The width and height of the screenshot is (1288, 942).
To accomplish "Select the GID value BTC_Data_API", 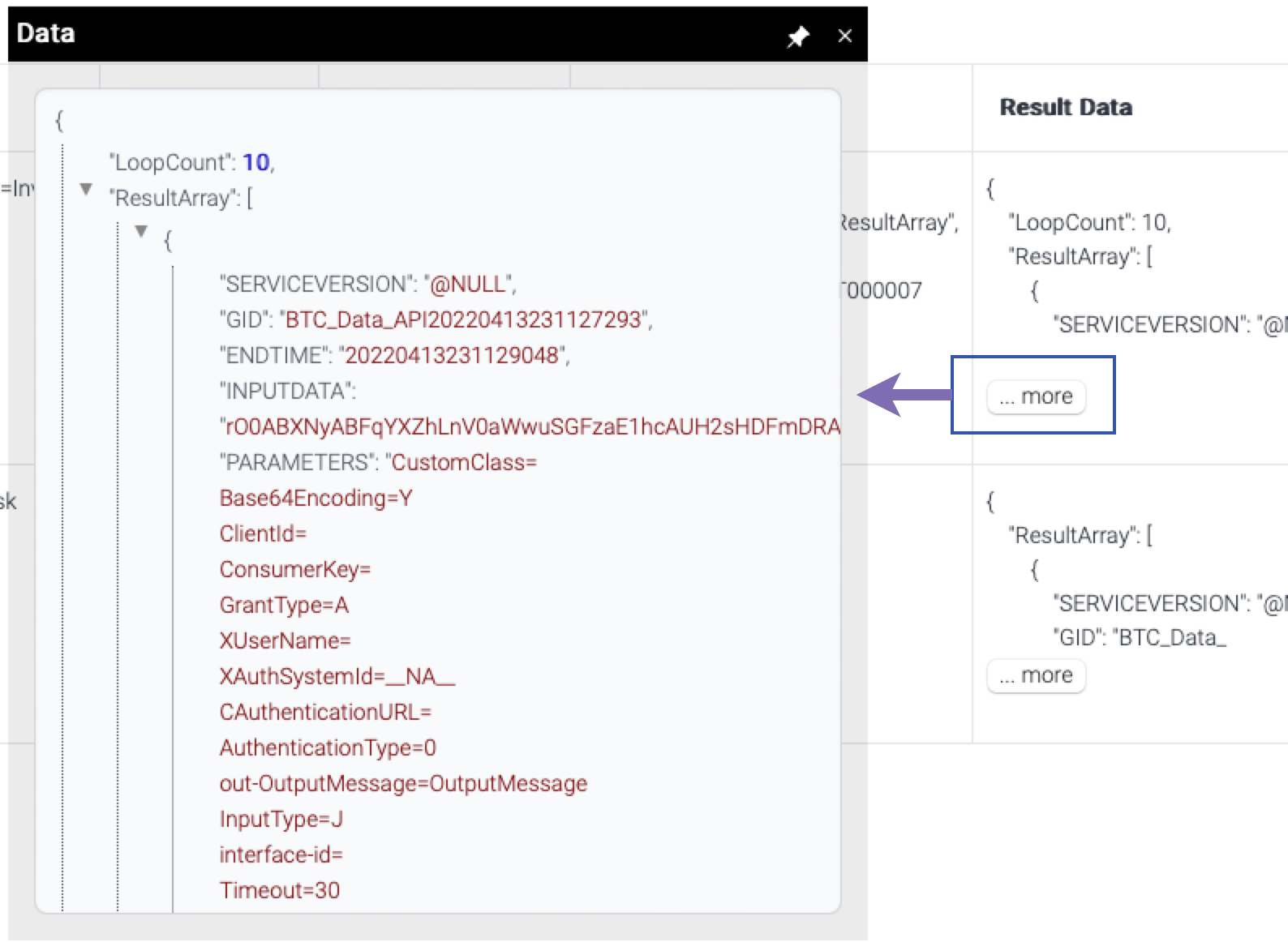I will coord(466,320).
